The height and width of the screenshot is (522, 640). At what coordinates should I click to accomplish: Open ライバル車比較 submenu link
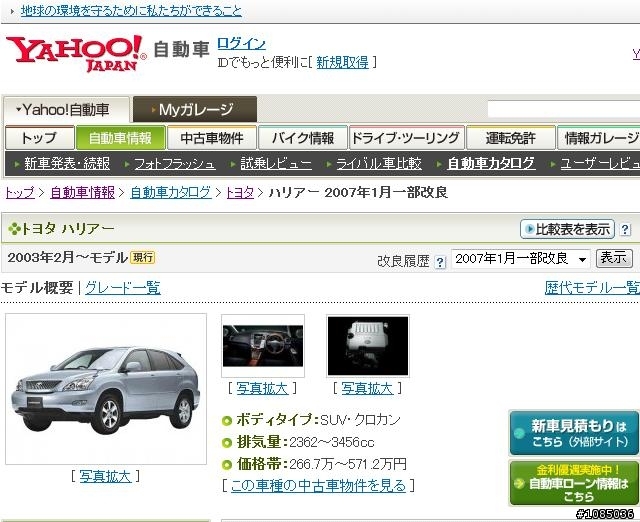pos(379,164)
